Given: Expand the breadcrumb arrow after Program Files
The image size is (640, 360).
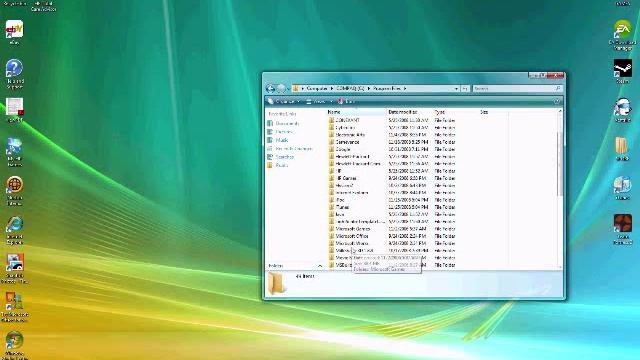Looking at the screenshot, I should coord(405,88).
